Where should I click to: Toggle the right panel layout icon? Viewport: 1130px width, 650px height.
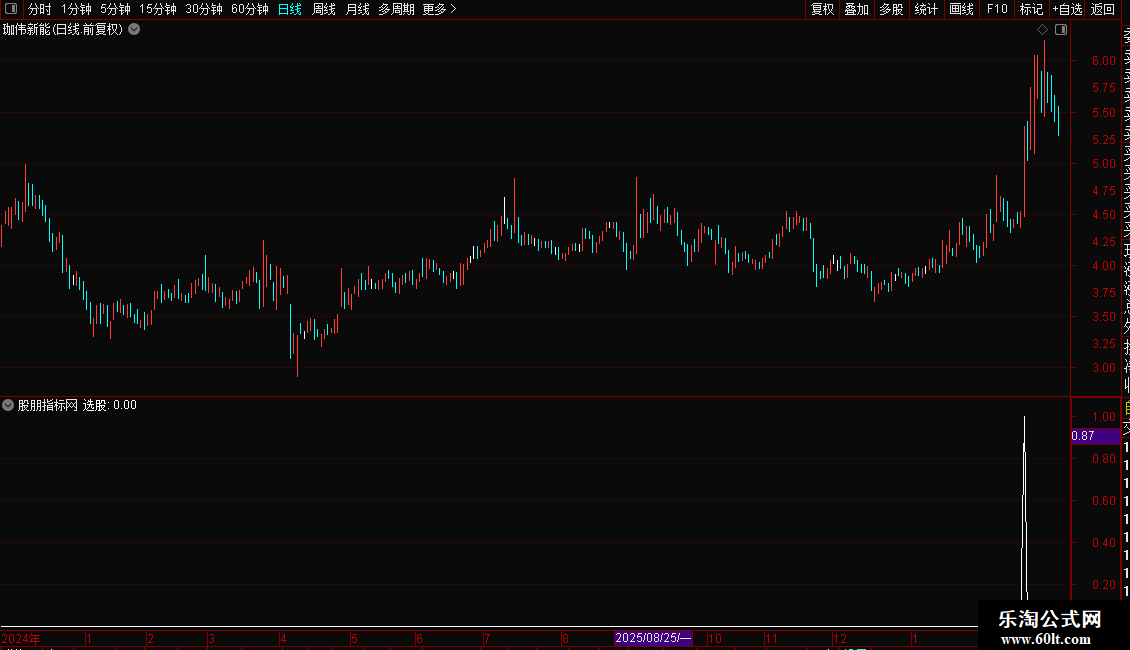click(x=1061, y=30)
